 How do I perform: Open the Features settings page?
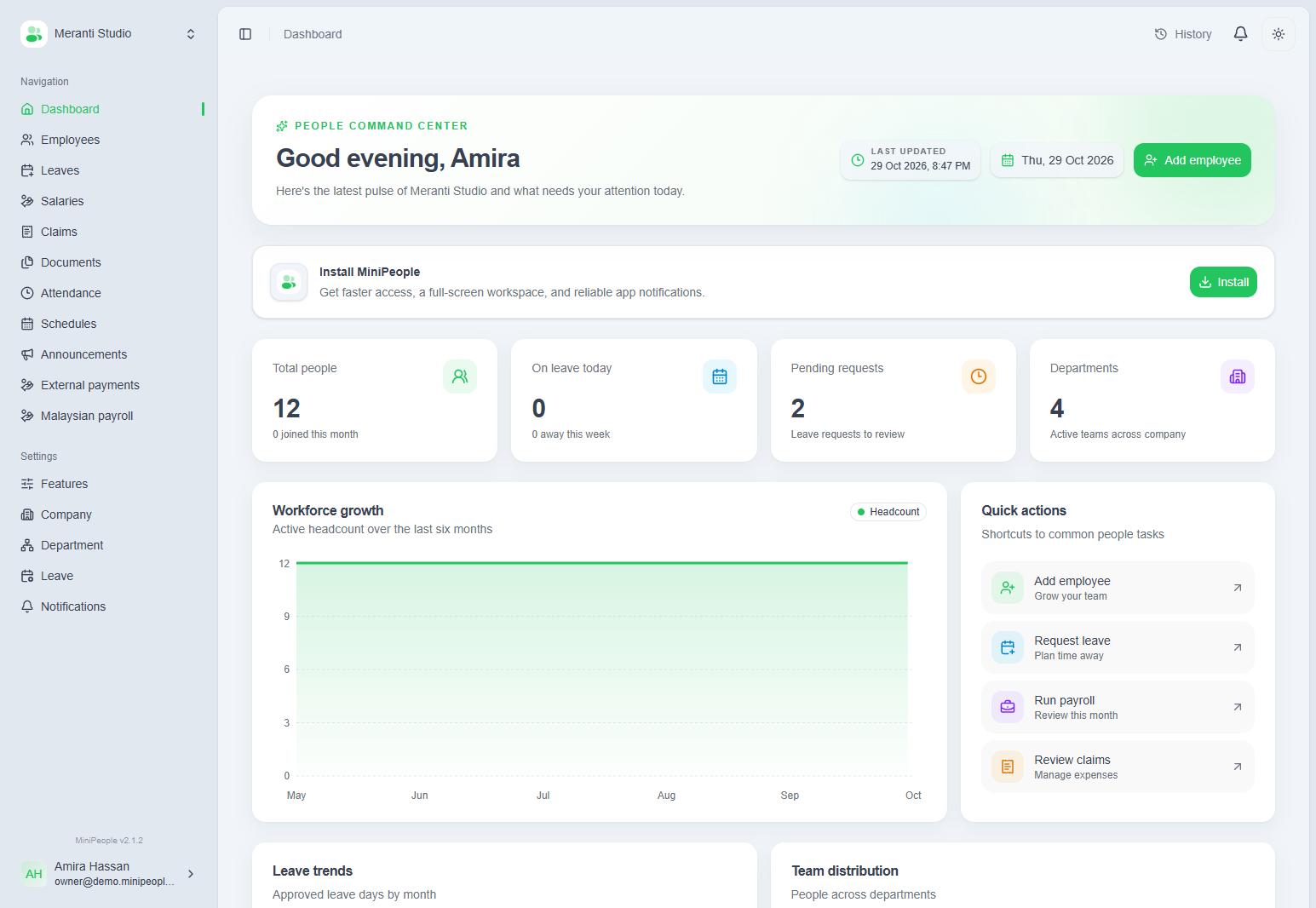pos(109,484)
